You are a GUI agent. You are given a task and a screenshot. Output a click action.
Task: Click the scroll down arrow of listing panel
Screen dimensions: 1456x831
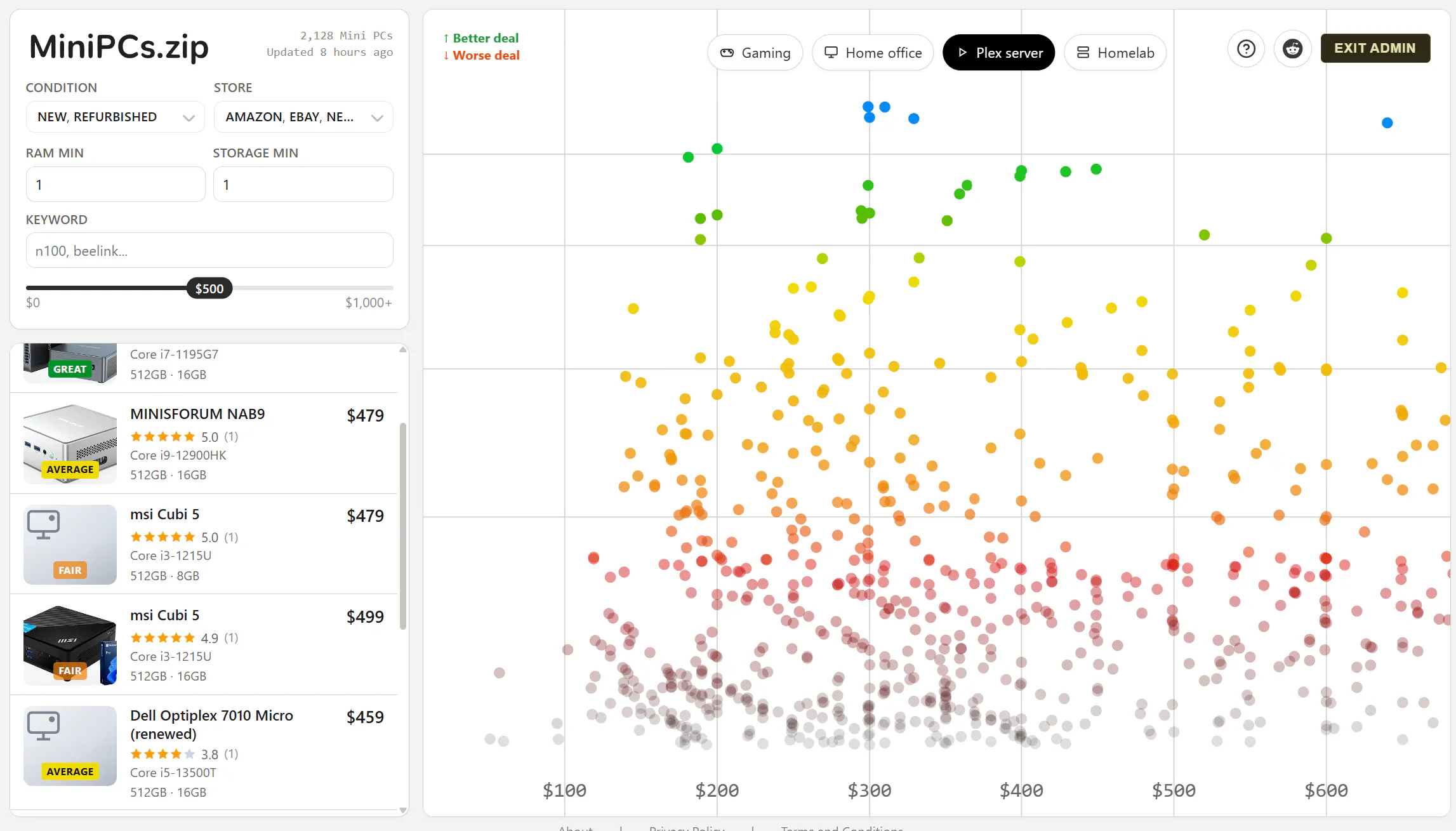[402, 810]
